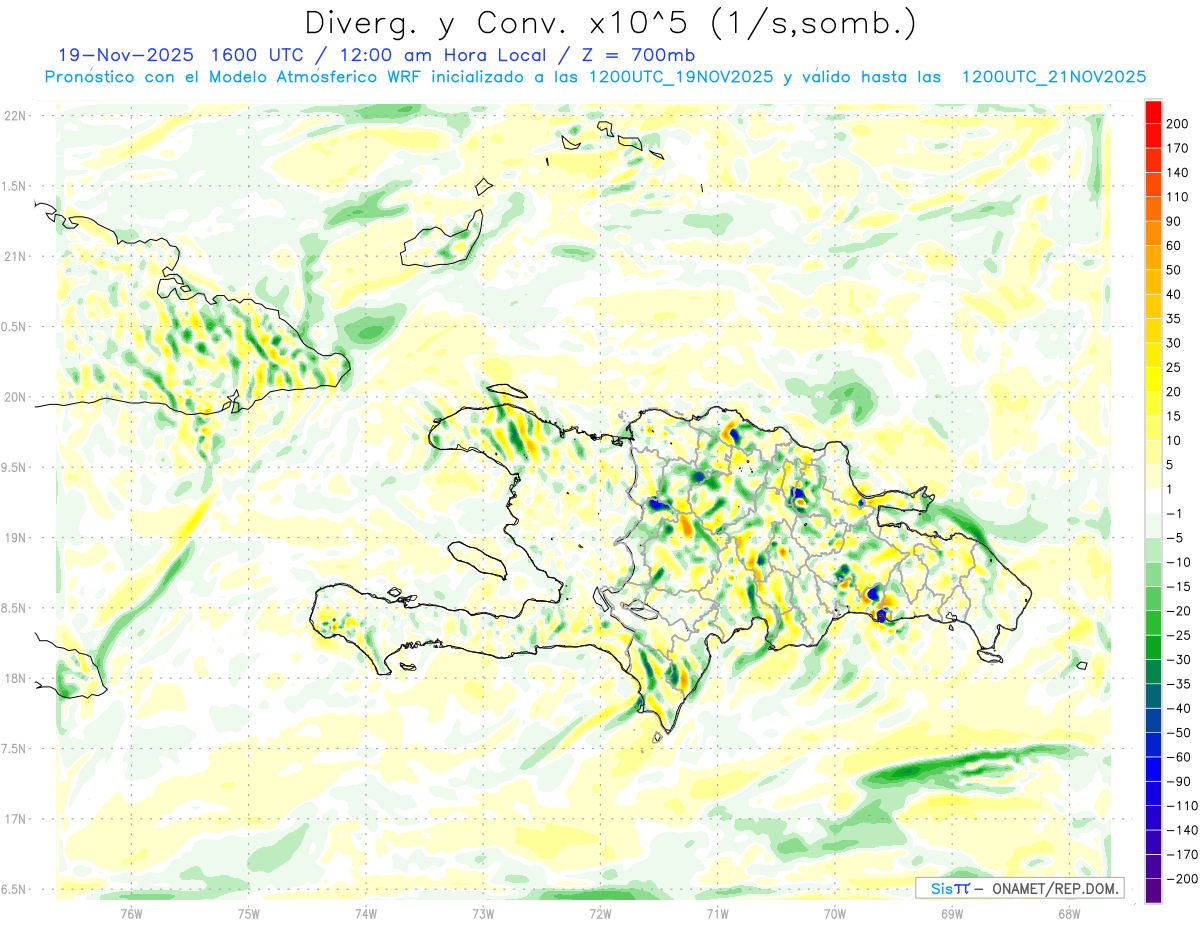Click the '-140' color bar label
The width and height of the screenshot is (1200, 927).
(1181, 830)
